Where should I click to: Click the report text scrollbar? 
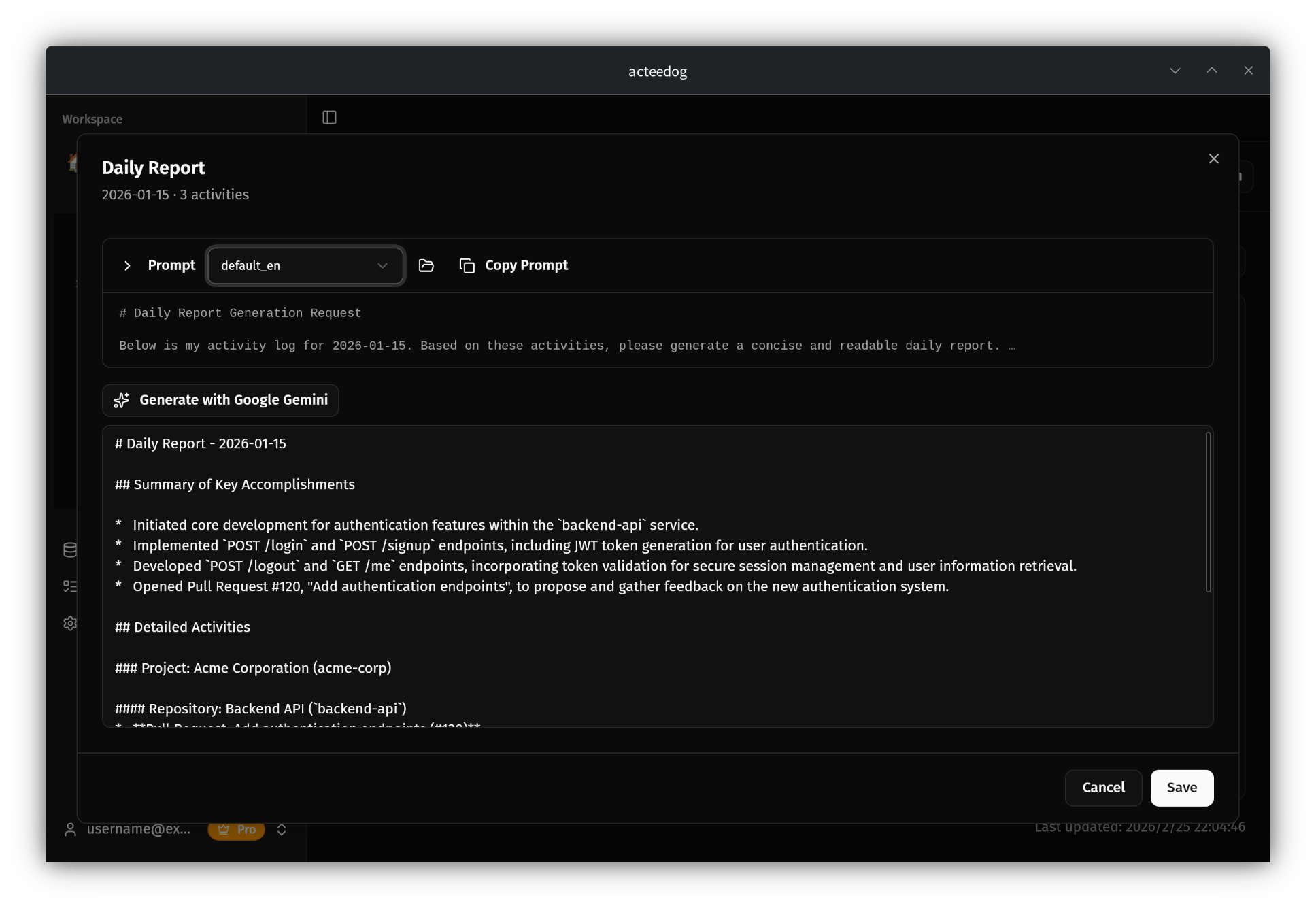tap(1208, 511)
